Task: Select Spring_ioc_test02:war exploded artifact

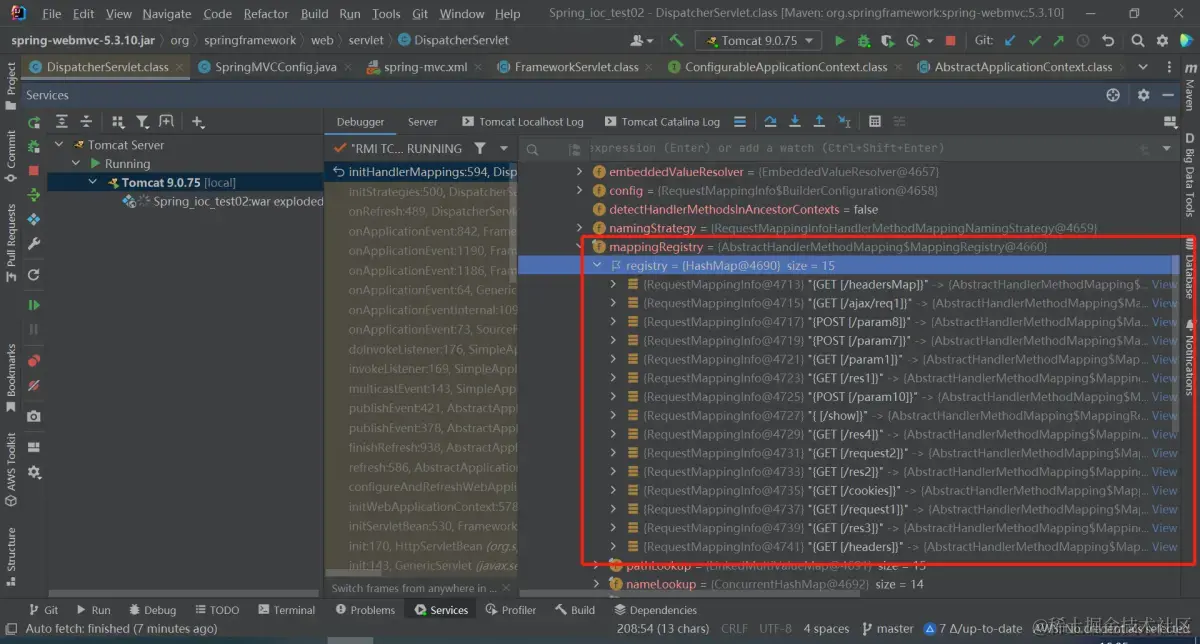Action: pos(238,201)
